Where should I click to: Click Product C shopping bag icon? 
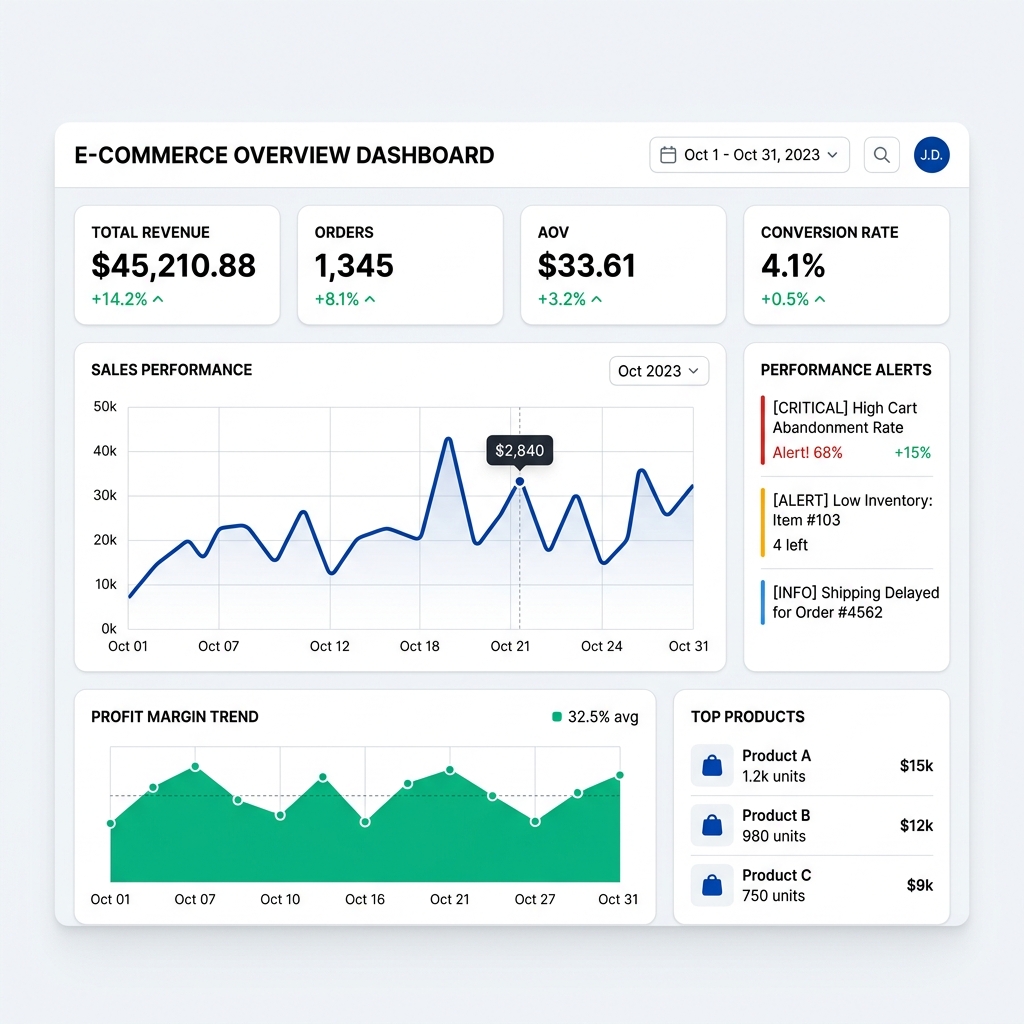[712, 885]
